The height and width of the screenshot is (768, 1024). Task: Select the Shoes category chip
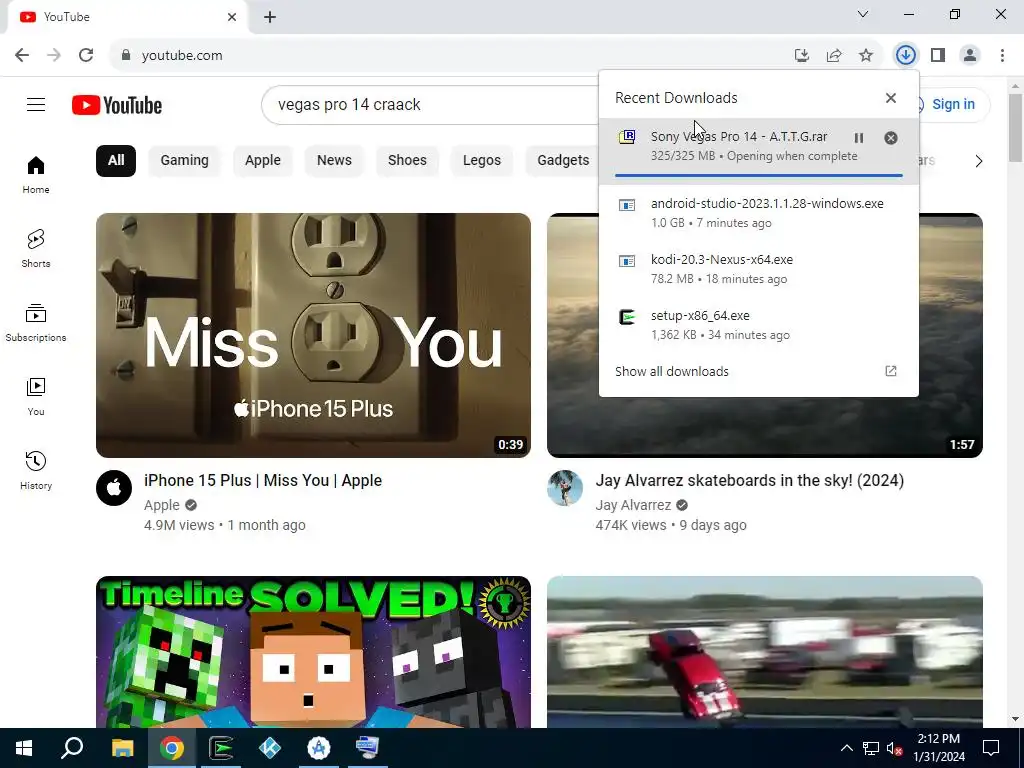pyautogui.click(x=407, y=161)
